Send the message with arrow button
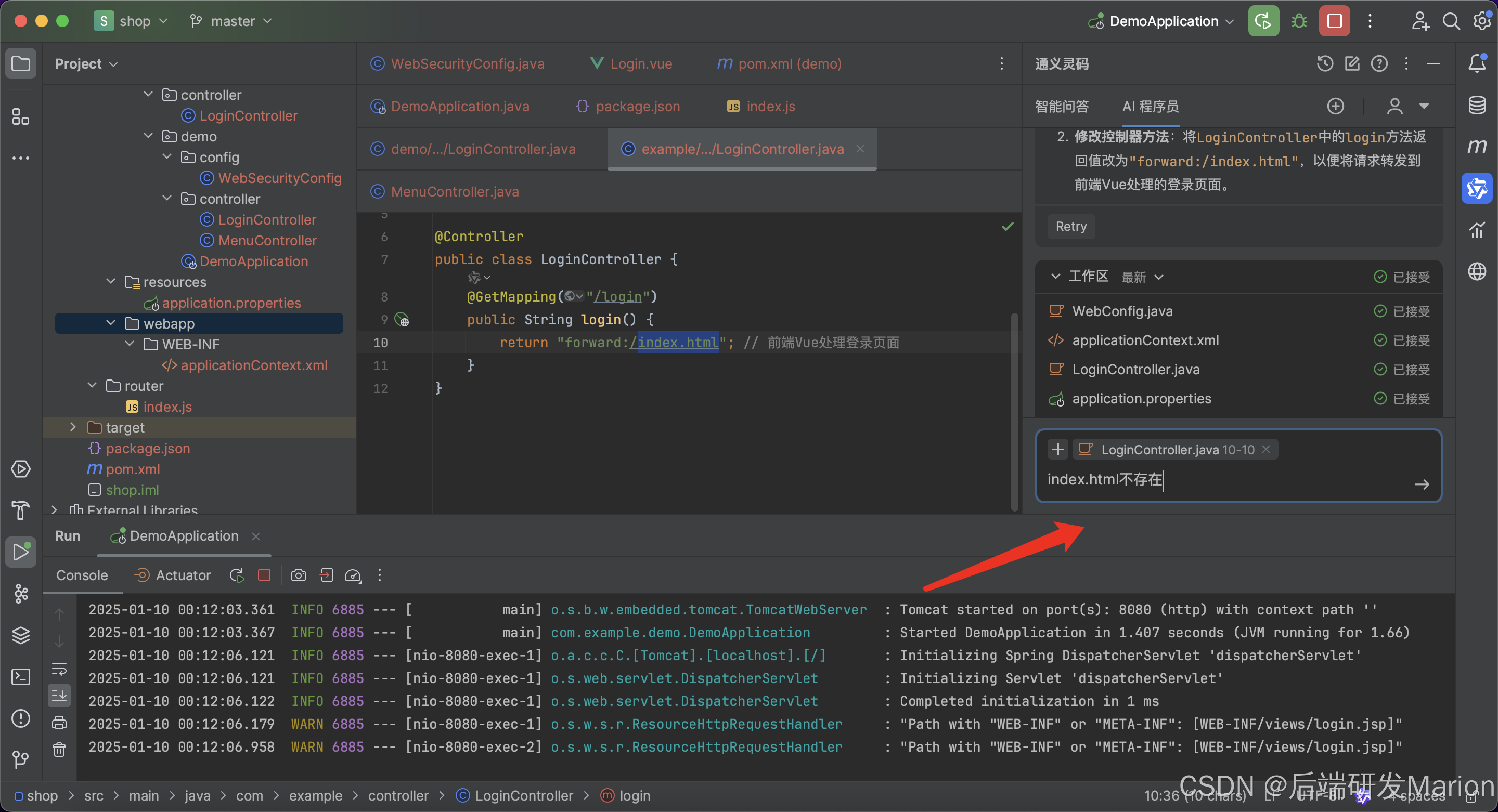 pyautogui.click(x=1421, y=485)
